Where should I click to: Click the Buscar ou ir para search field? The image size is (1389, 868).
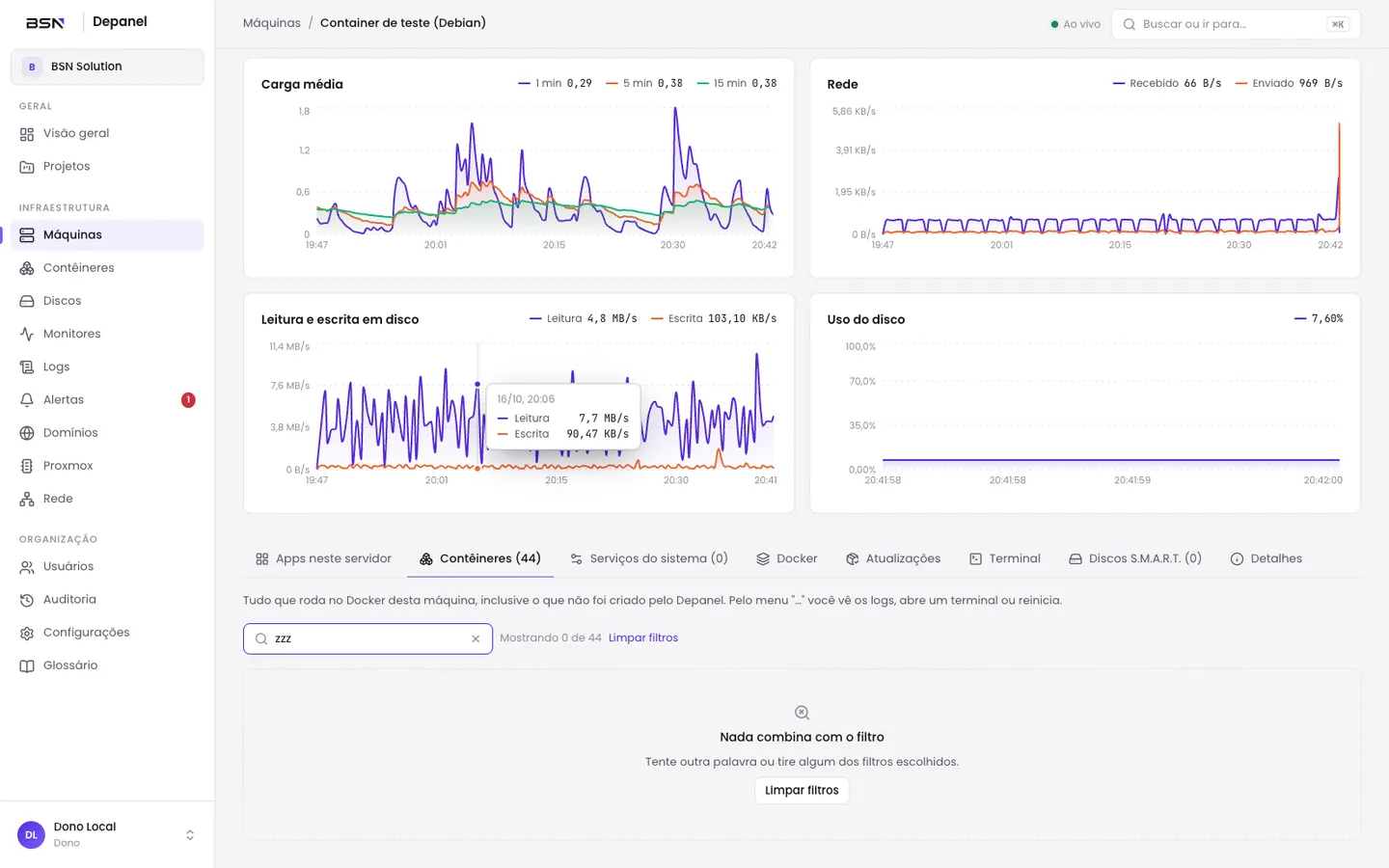[1236, 24]
